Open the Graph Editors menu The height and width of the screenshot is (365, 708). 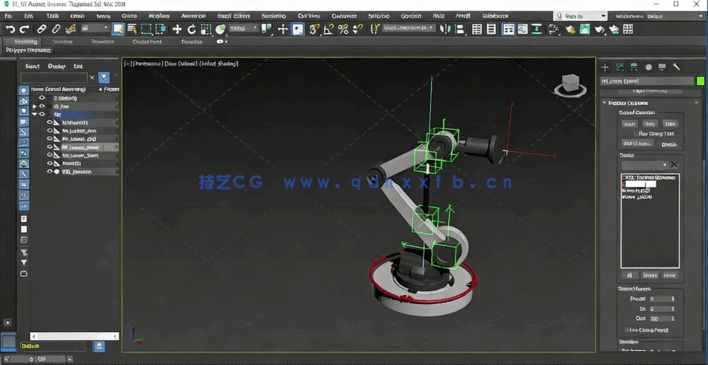coord(233,16)
